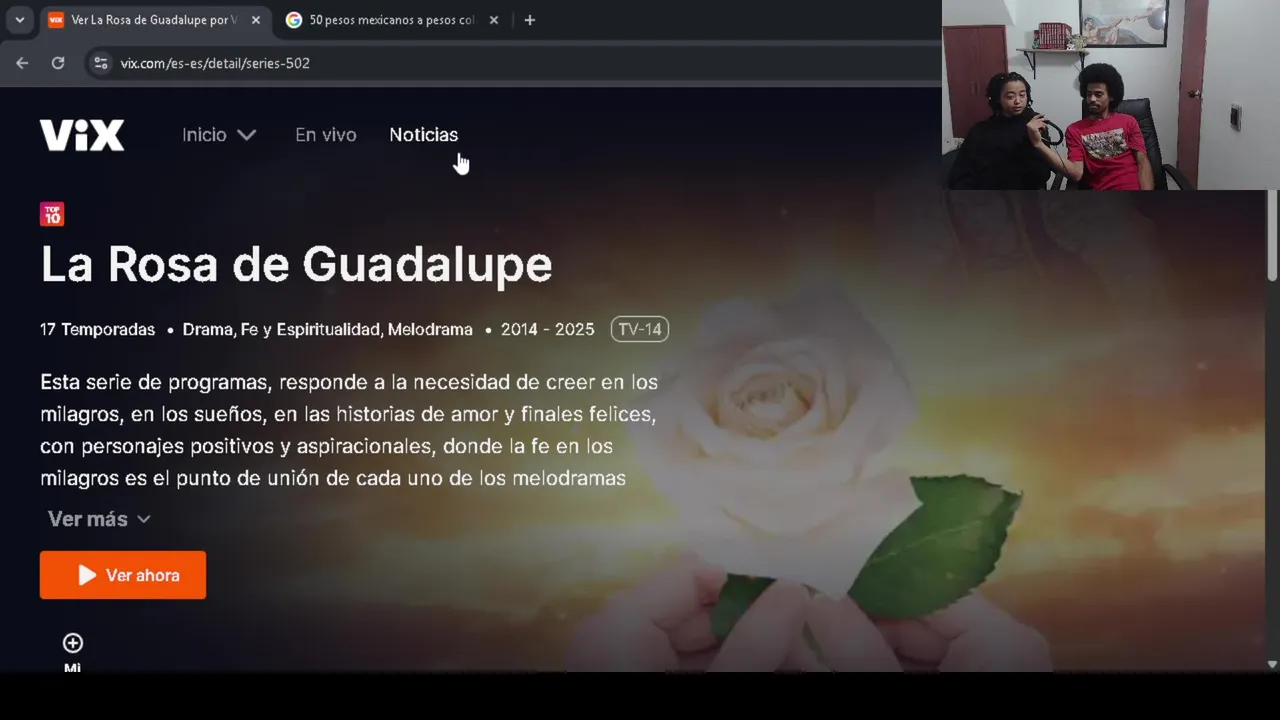This screenshot has width=1280, height=720.
Task: Close the Ver La Rosa de Guadalupe tab
Action: [x=256, y=20]
